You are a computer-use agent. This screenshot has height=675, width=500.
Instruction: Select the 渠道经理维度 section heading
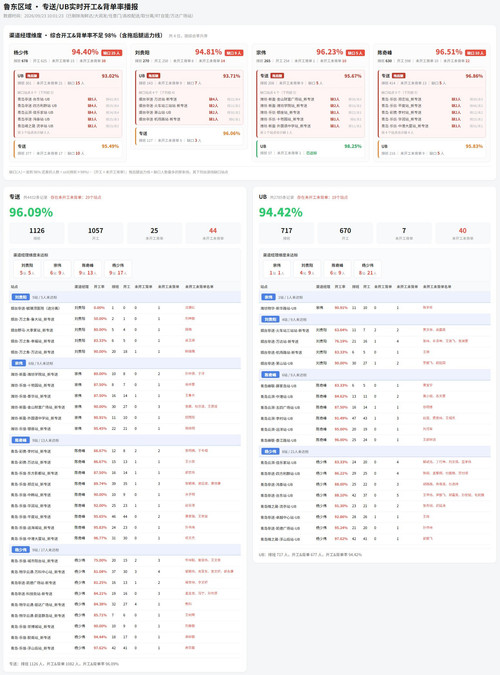click(86, 35)
